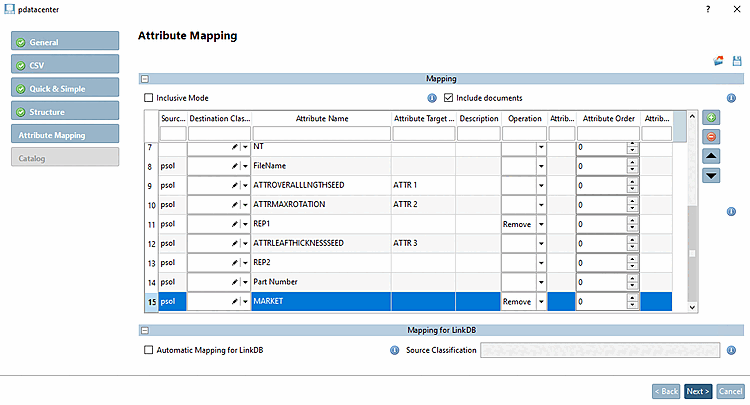Move selected row down with arrow button
Screen dimensions: 750x405
[x=711, y=175]
